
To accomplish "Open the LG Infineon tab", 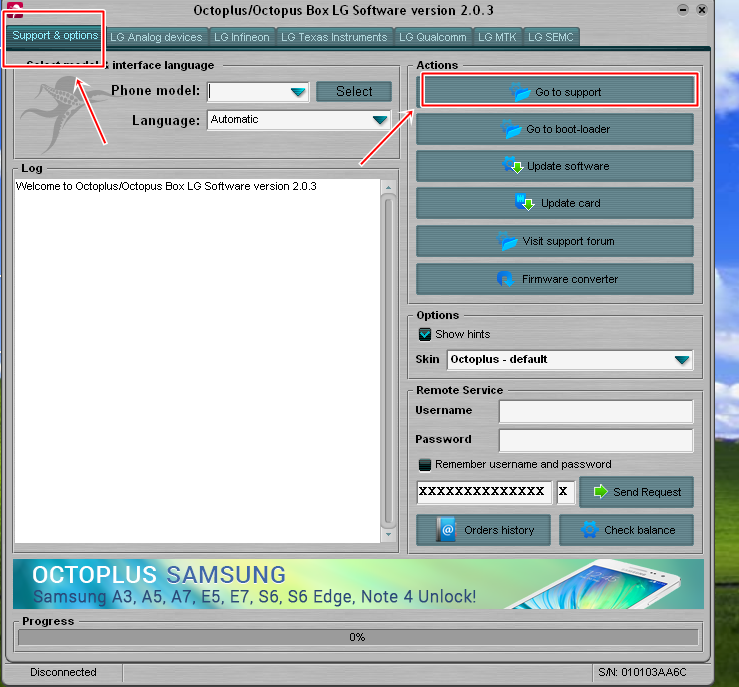I will pyautogui.click(x=242, y=37).
